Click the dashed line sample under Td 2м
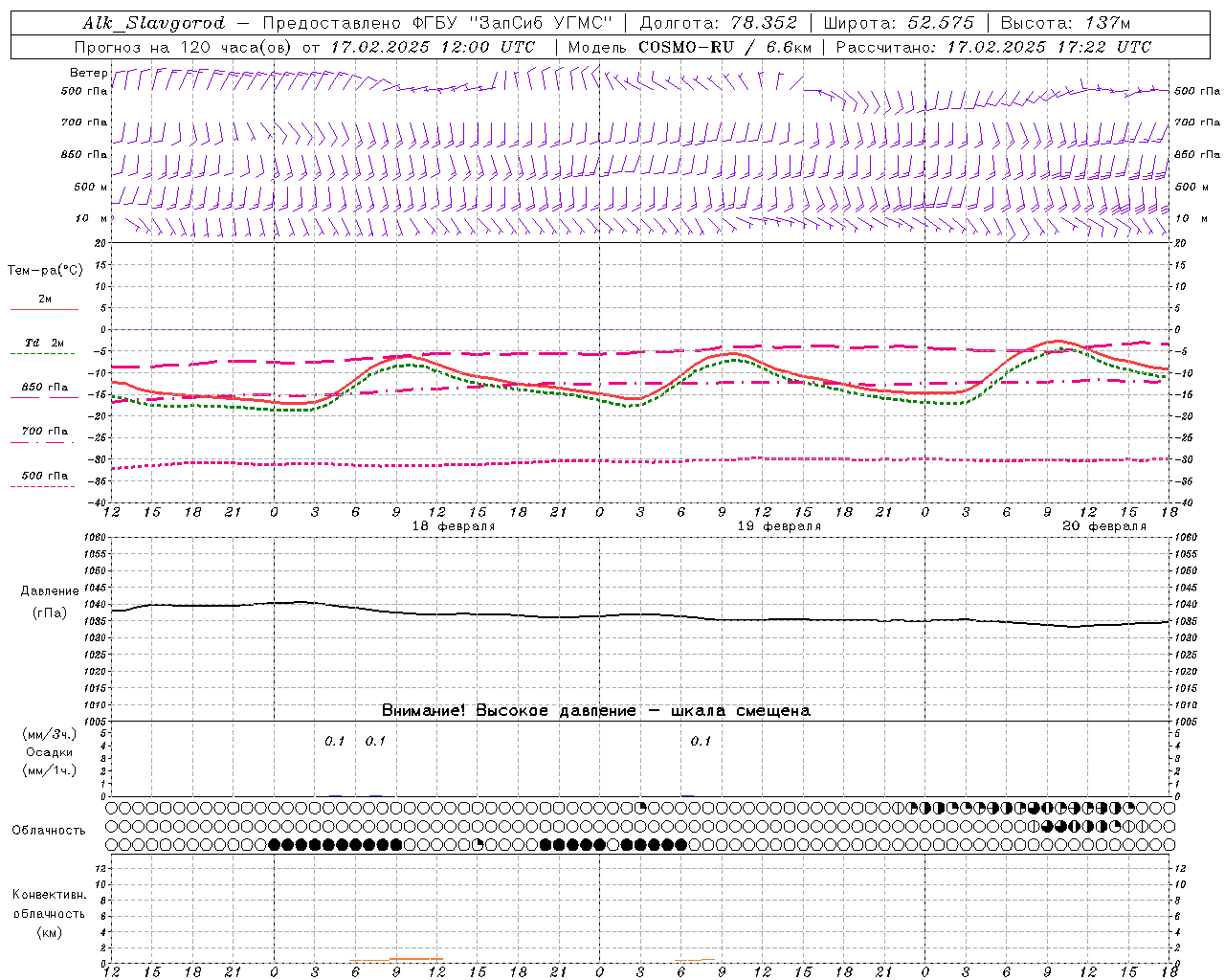The image size is (1225, 980). pos(42,354)
